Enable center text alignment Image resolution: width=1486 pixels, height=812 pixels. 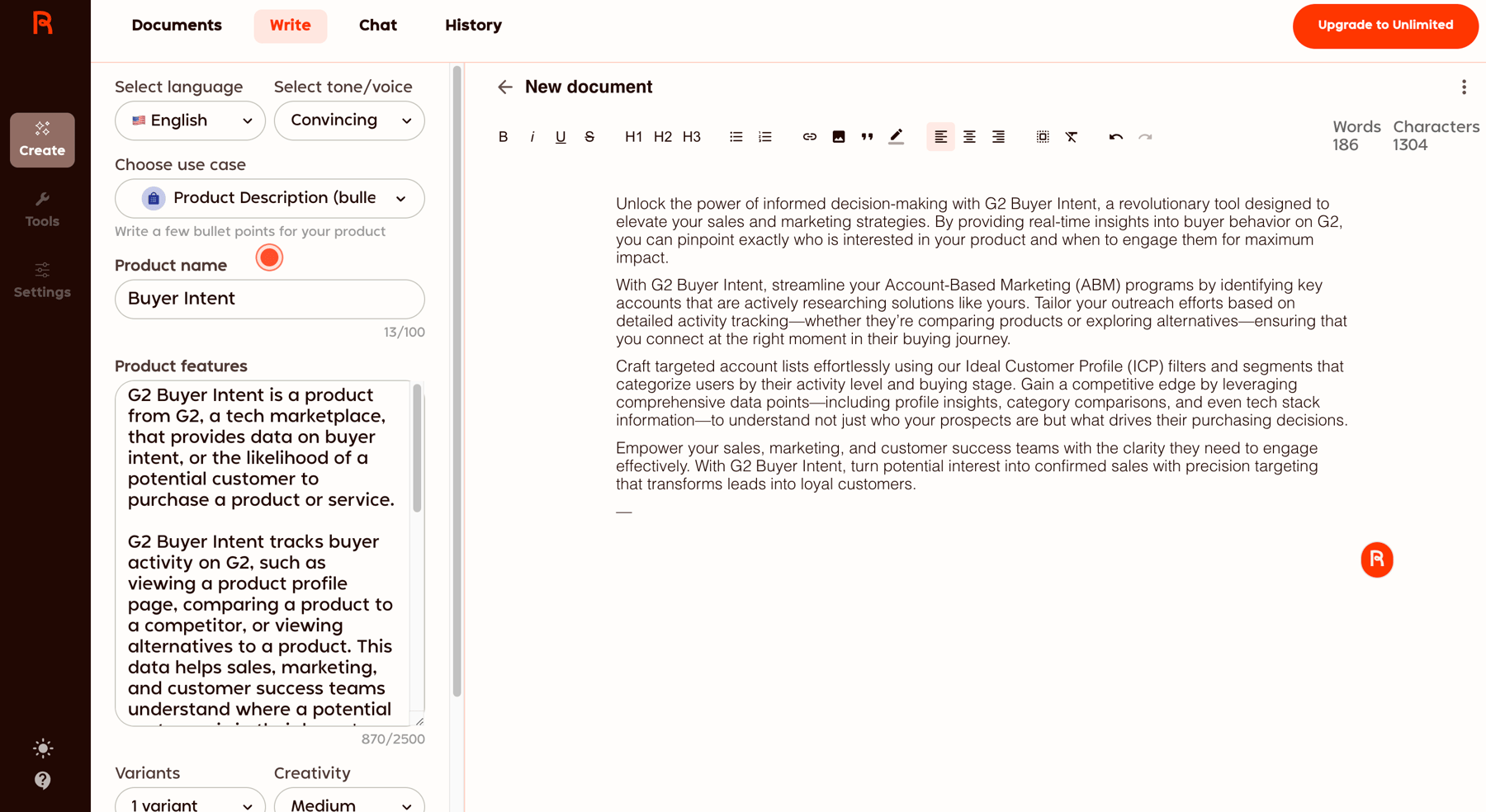[x=969, y=136]
